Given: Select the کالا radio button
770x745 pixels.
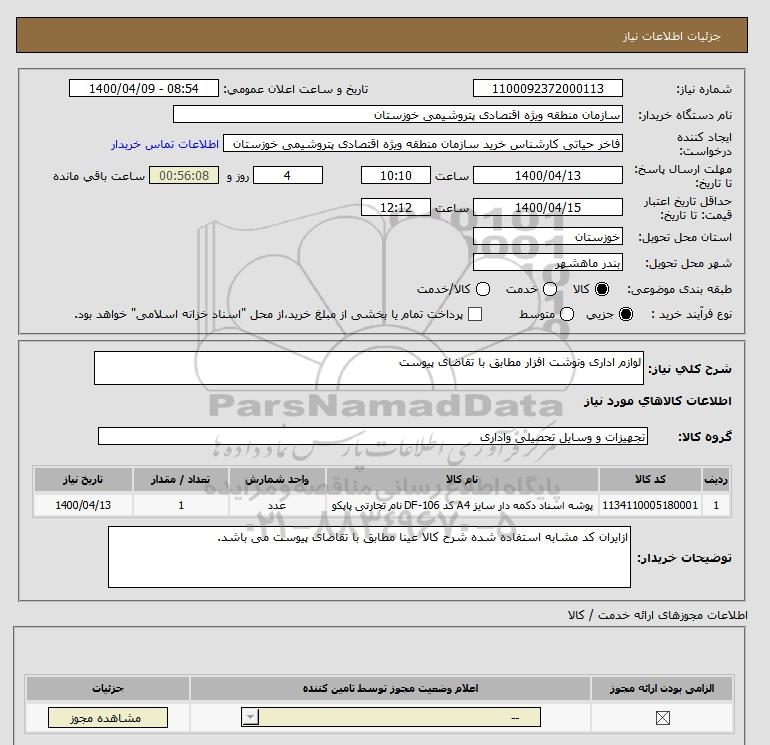Looking at the screenshot, I should tap(601, 289).
